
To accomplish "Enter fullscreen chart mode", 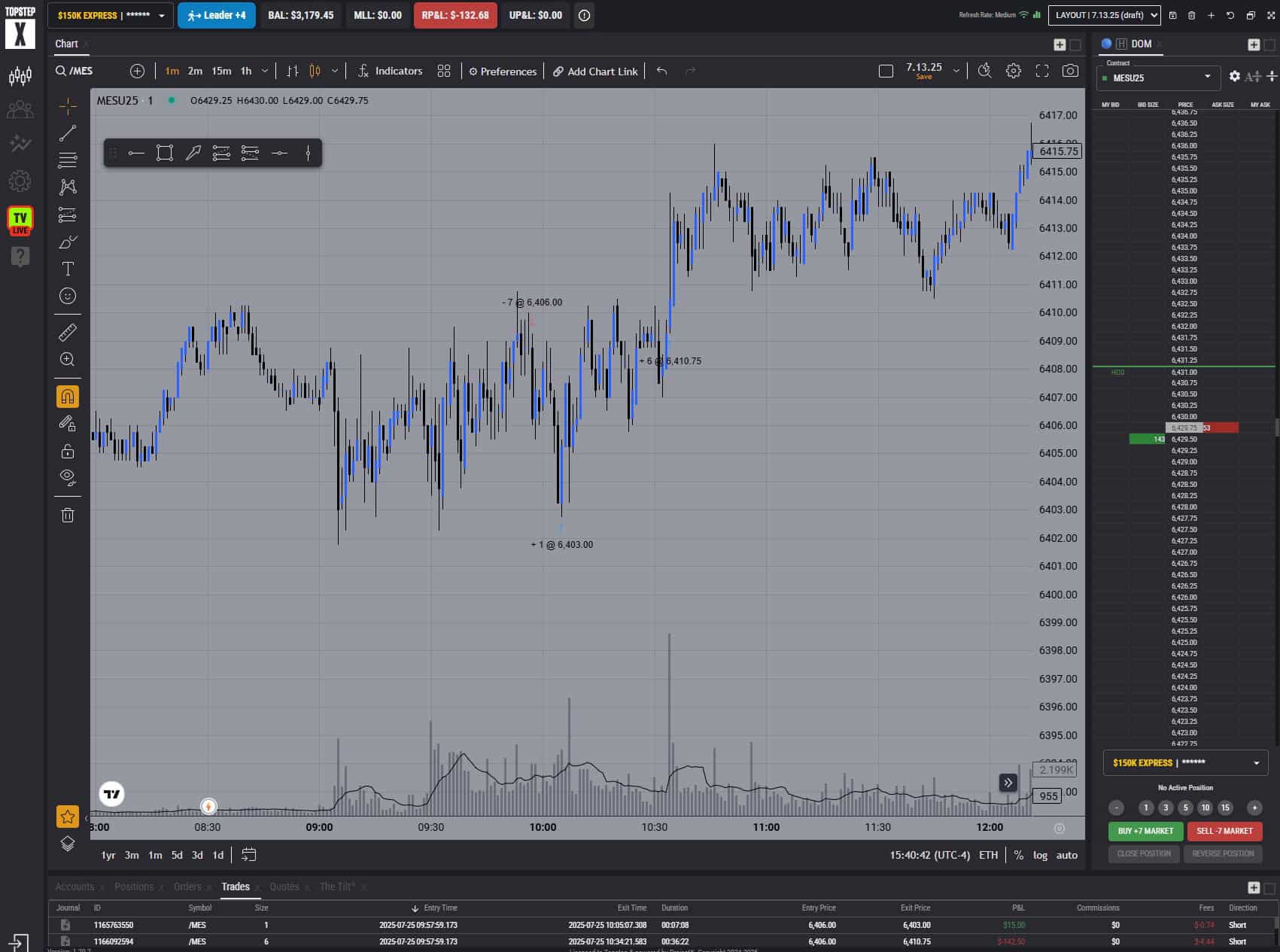I will click(1042, 71).
